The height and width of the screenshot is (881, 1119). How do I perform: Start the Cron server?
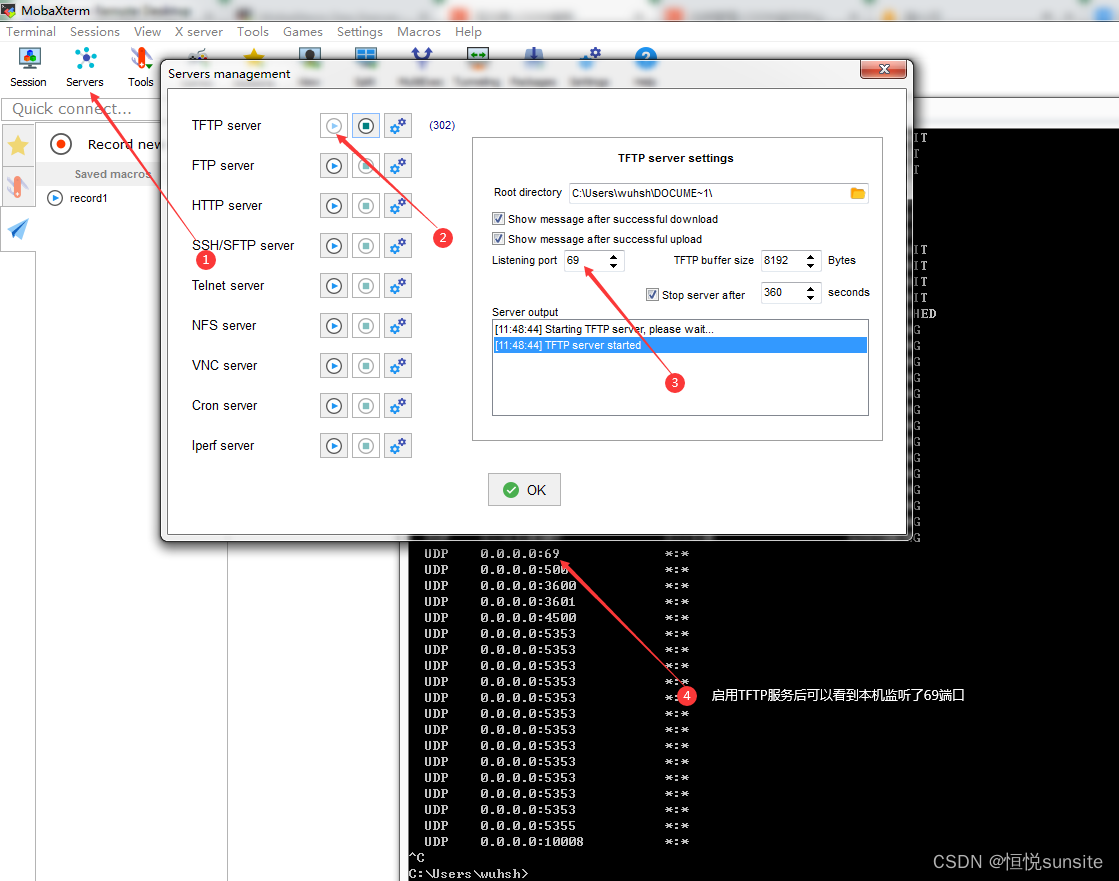tap(333, 406)
